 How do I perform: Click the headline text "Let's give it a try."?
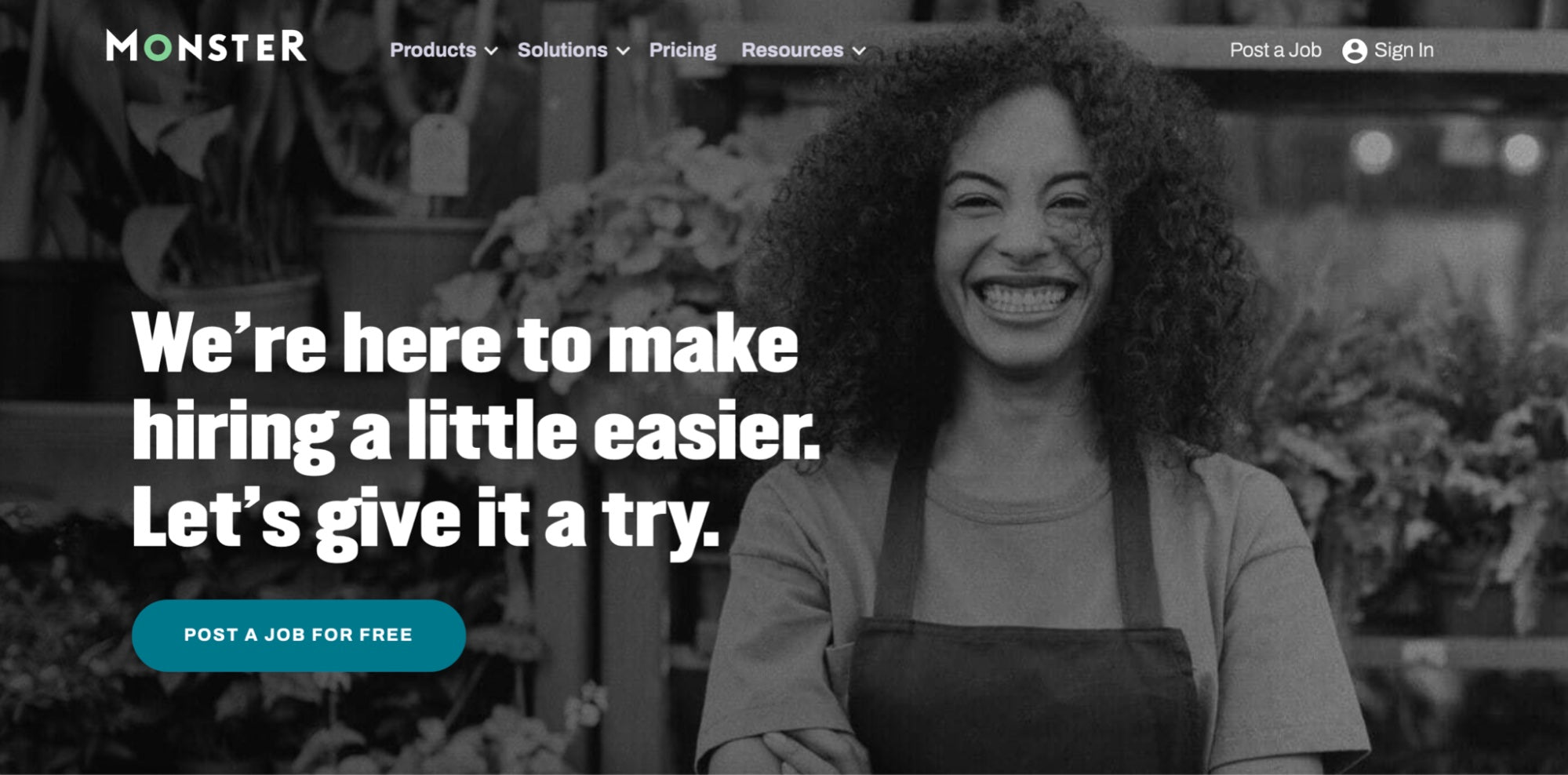point(425,518)
